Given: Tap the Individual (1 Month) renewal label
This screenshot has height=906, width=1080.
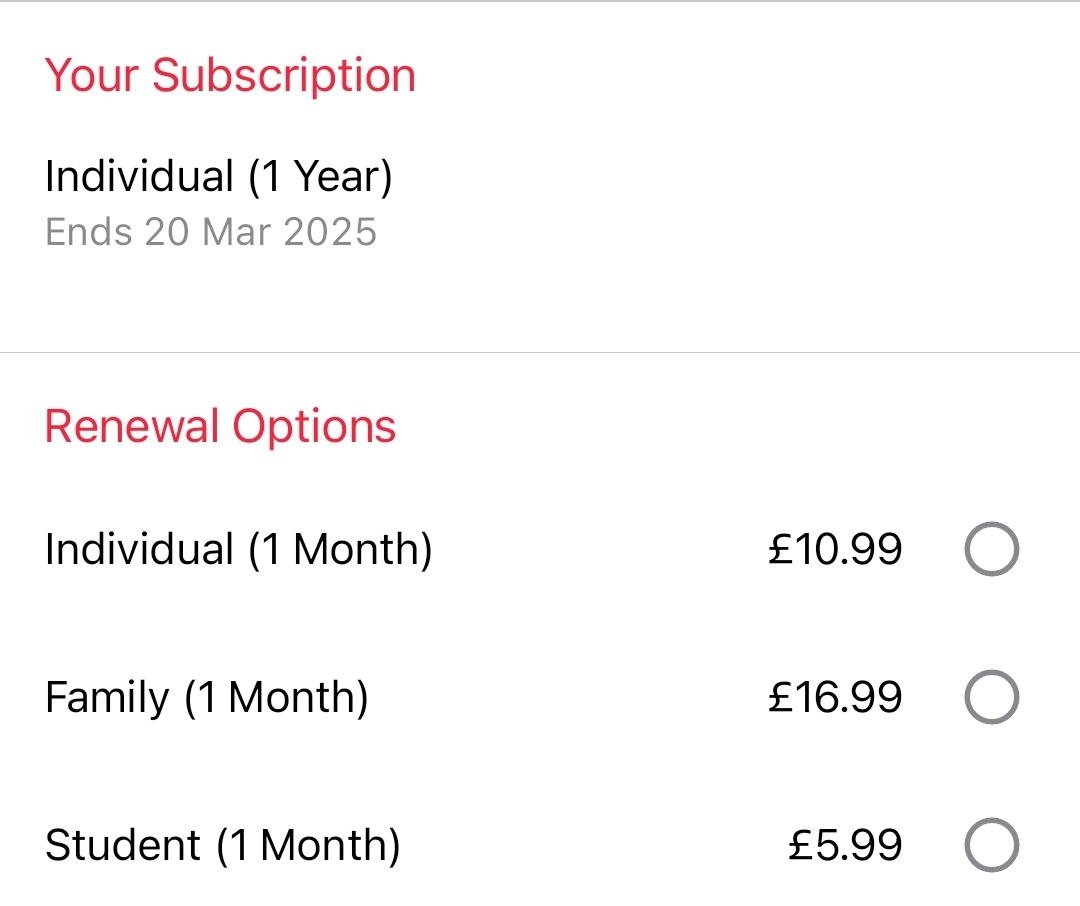Looking at the screenshot, I should pos(238,550).
